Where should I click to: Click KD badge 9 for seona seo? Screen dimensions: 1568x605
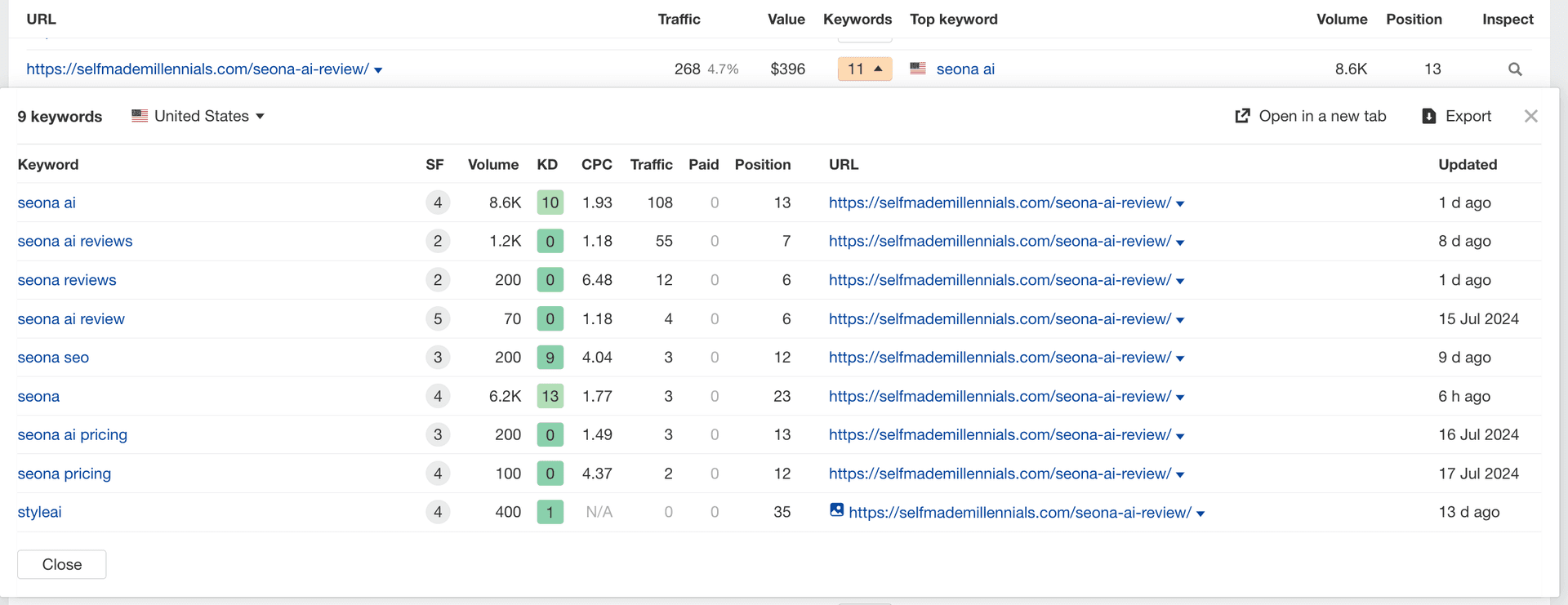(x=550, y=357)
